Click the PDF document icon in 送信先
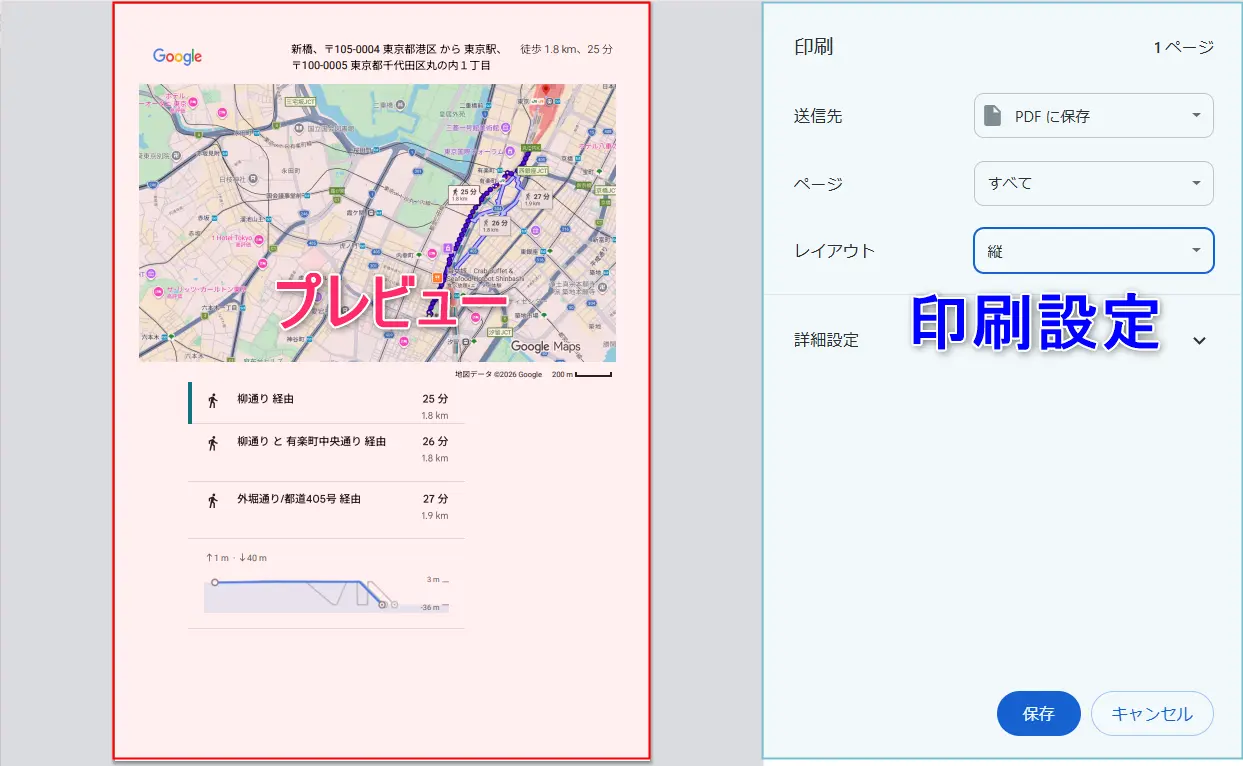Viewport: 1243px width, 766px height. 992,116
